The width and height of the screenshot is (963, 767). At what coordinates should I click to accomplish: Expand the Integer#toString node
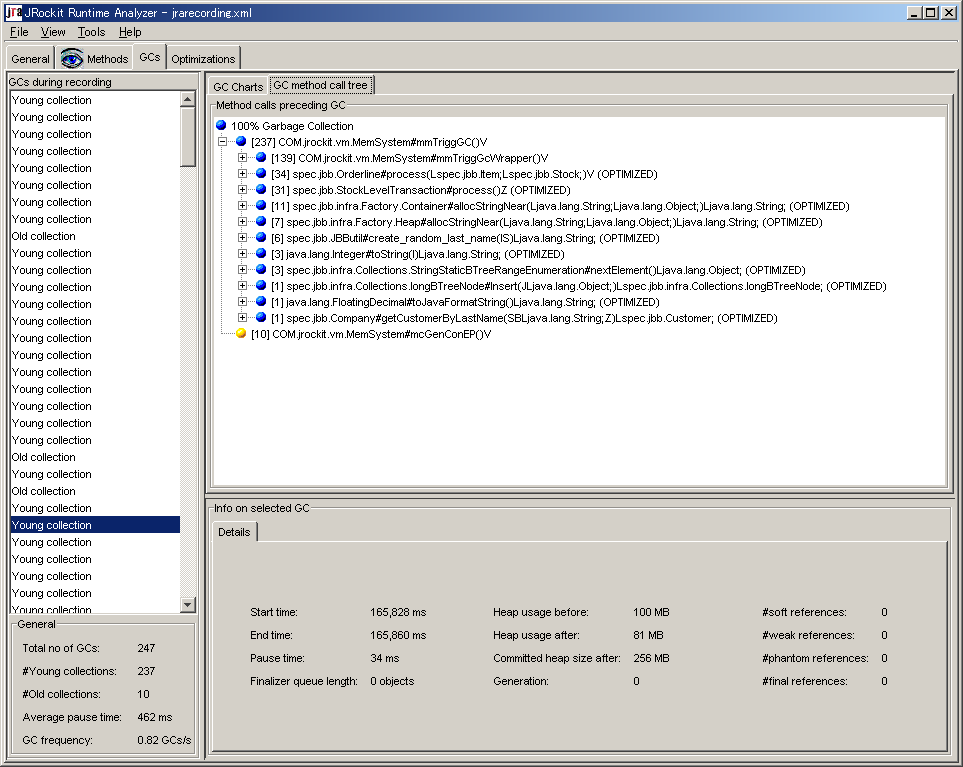pos(243,254)
